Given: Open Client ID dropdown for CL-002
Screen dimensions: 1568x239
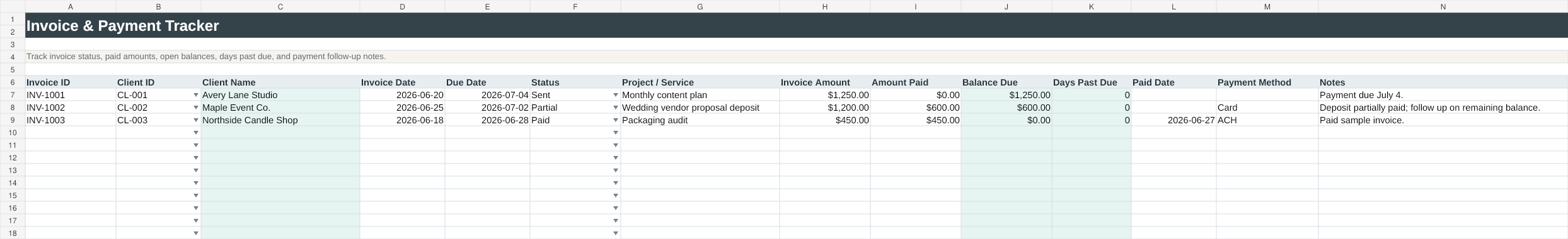Looking at the screenshot, I should (196, 108).
